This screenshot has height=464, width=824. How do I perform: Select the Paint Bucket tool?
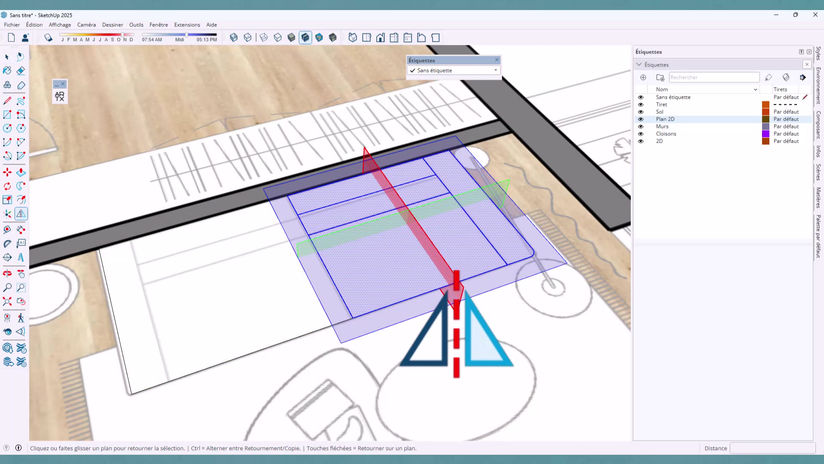[x=7, y=70]
